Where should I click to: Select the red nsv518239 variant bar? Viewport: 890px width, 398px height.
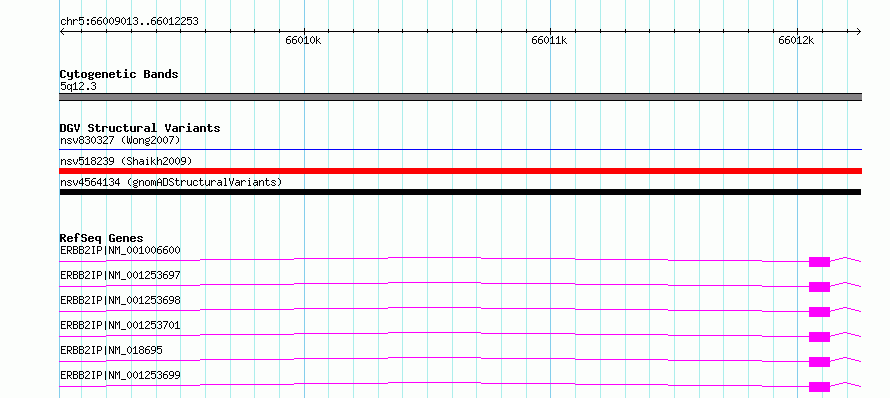click(x=461, y=171)
